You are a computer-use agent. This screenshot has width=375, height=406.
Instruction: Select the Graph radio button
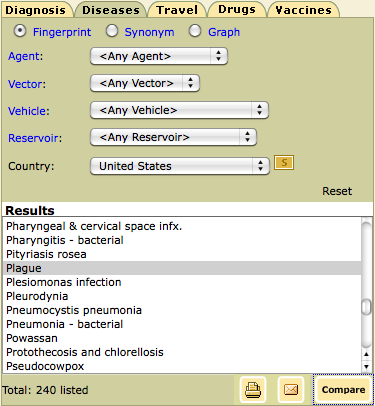pos(195,31)
